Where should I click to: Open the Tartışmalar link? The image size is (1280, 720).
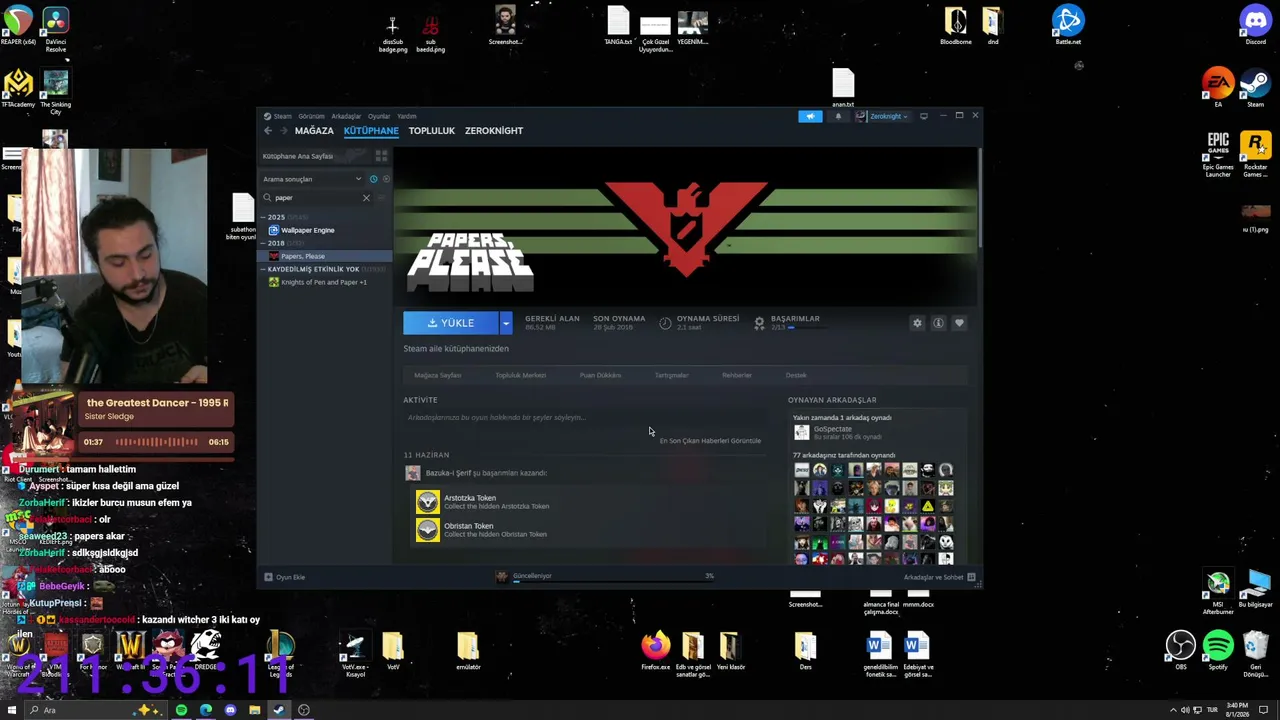point(671,375)
